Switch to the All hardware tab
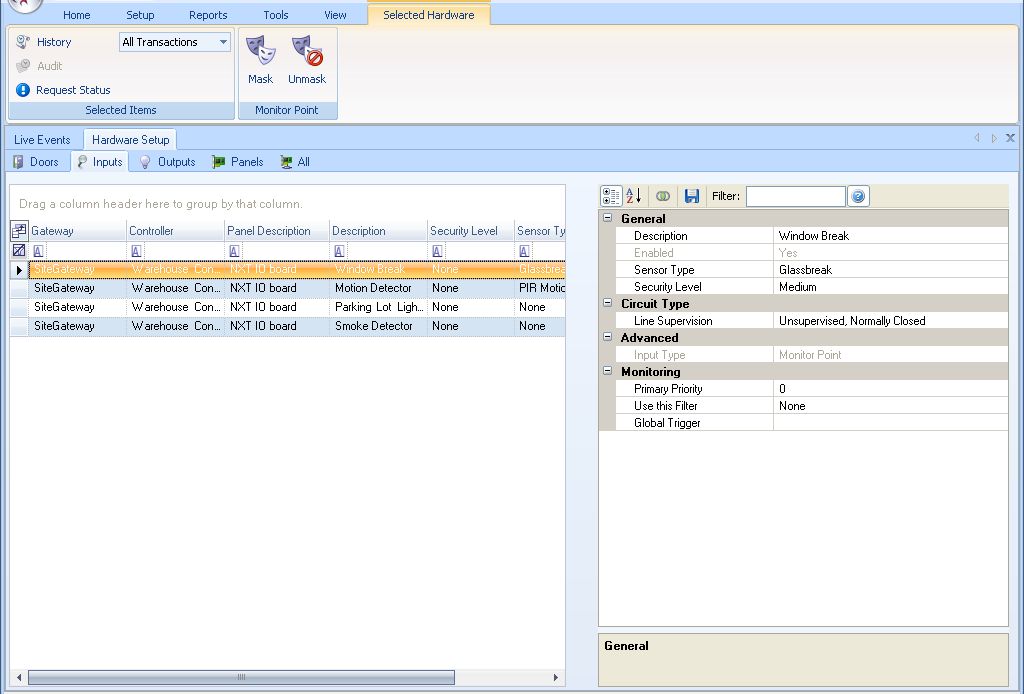The width and height of the screenshot is (1024, 694). click(295, 162)
